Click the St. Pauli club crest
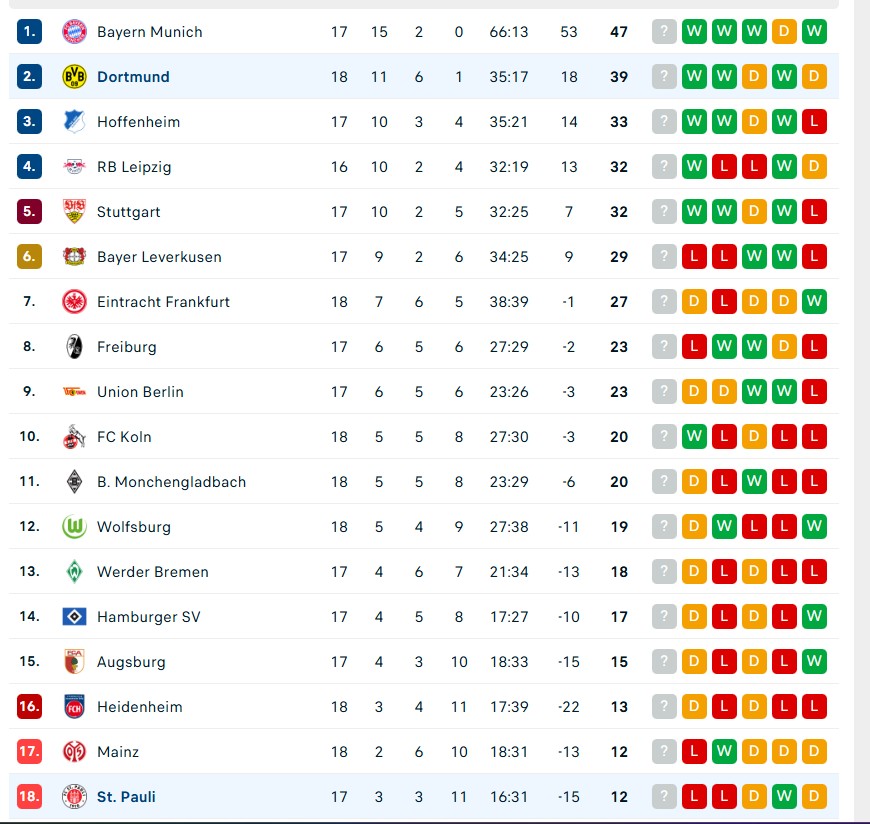Image resolution: width=870 pixels, height=824 pixels. [x=74, y=797]
